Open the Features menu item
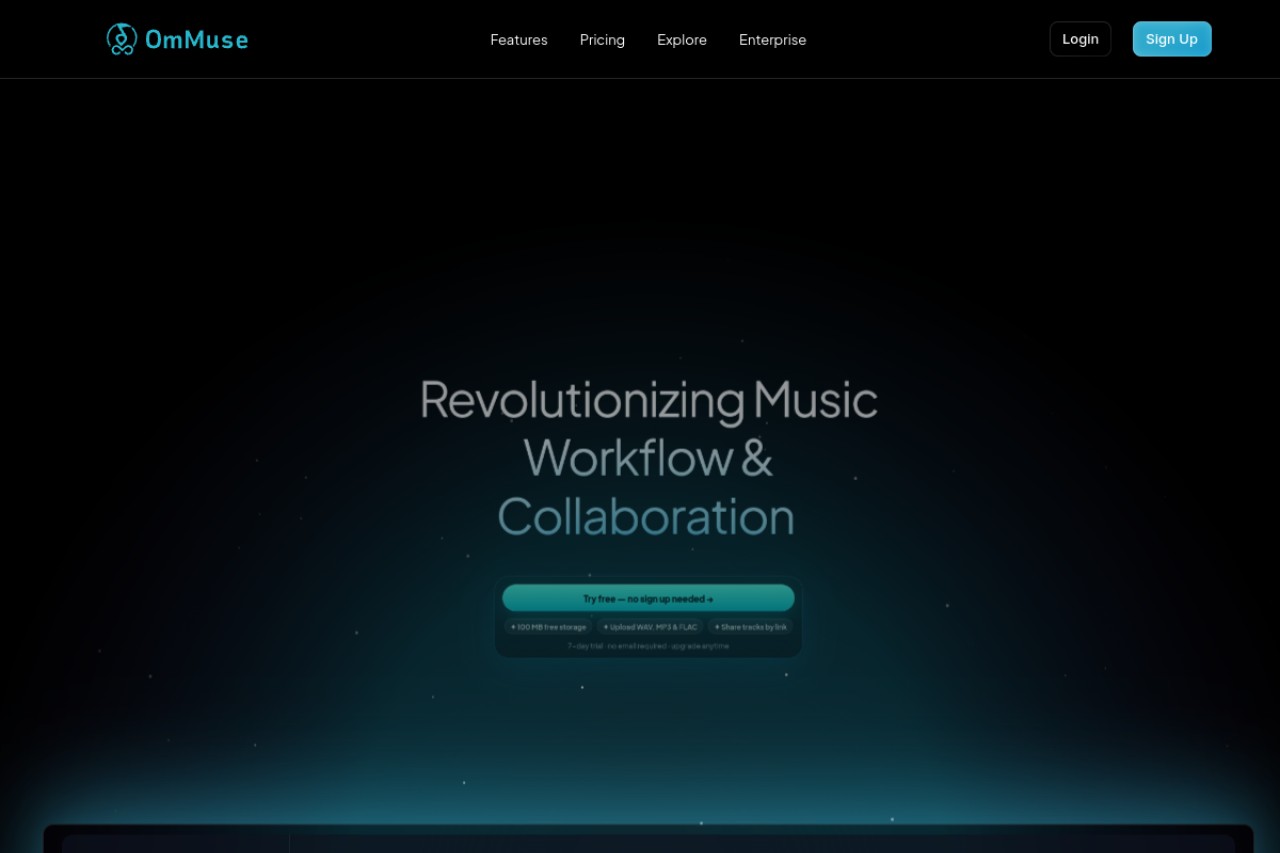This screenshot has height=853, width=1280. [519, 40]
